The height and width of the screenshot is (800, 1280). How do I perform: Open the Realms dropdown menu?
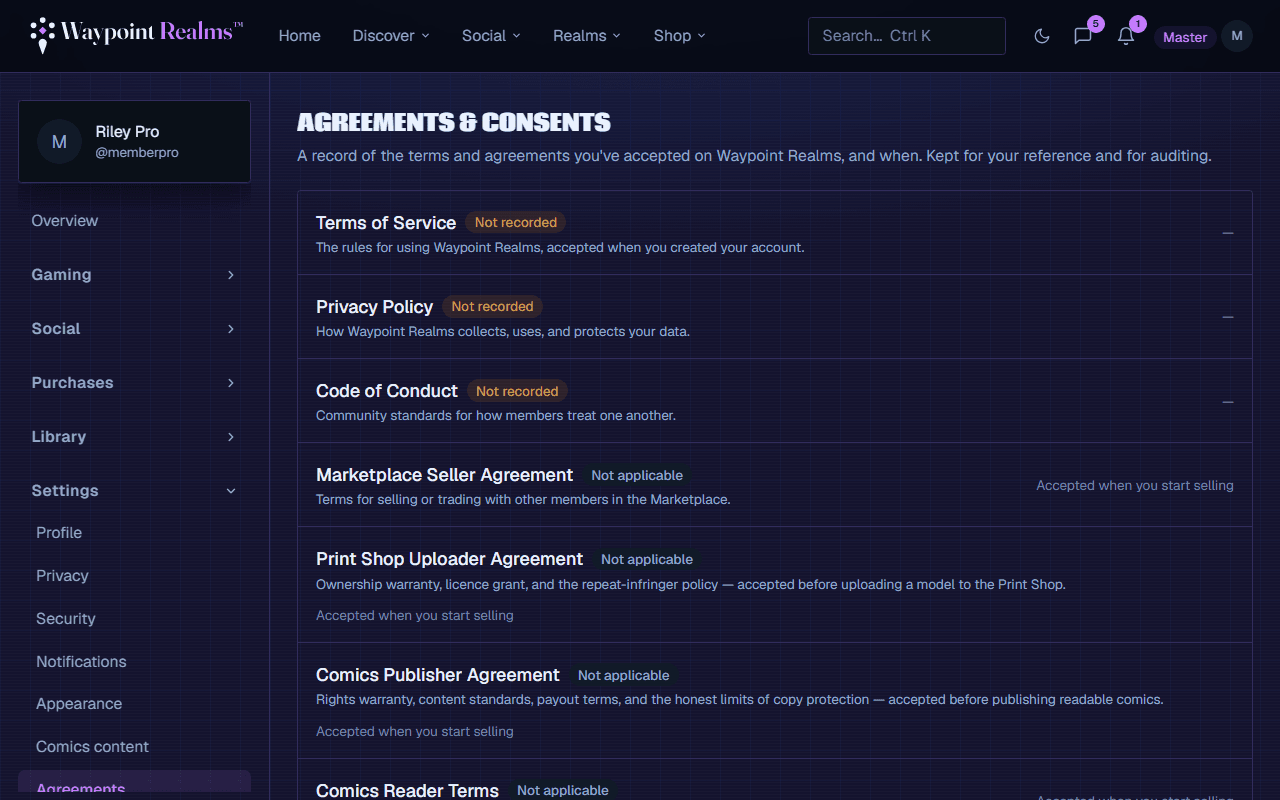tap(587, 36)
